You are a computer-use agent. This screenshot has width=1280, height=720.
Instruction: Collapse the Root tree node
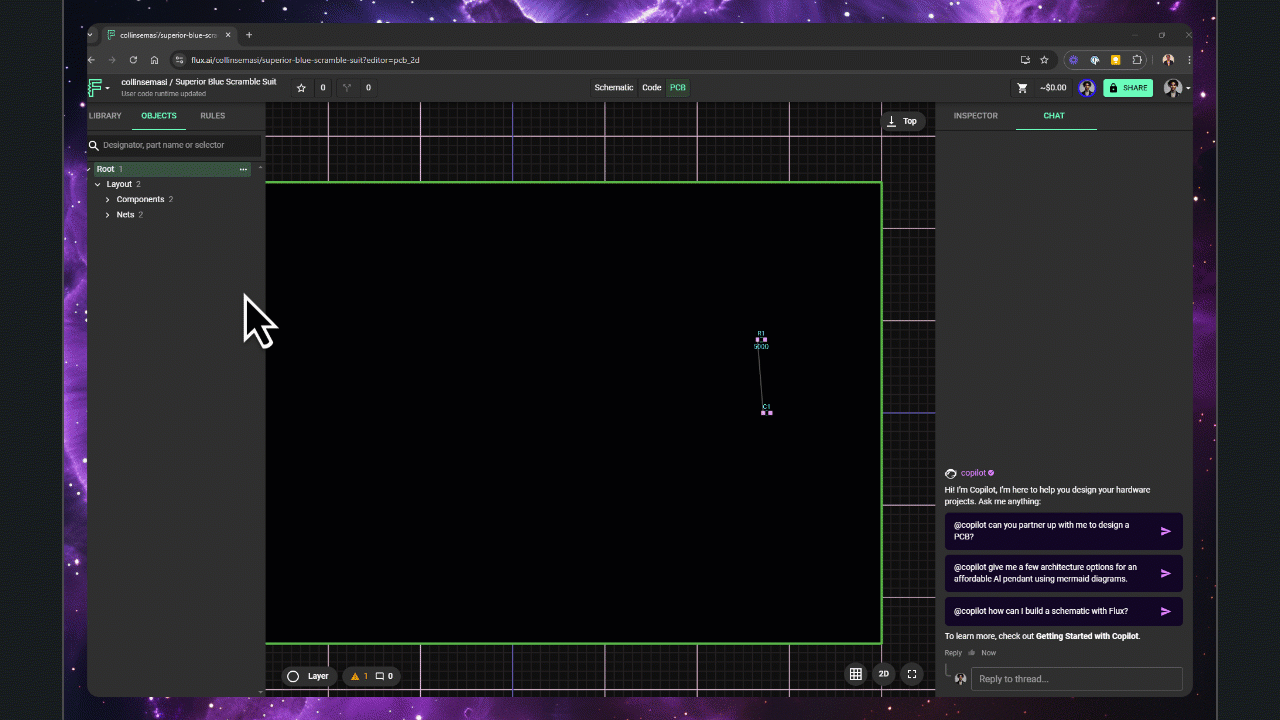pyautogui.click(x=89, y=169)
